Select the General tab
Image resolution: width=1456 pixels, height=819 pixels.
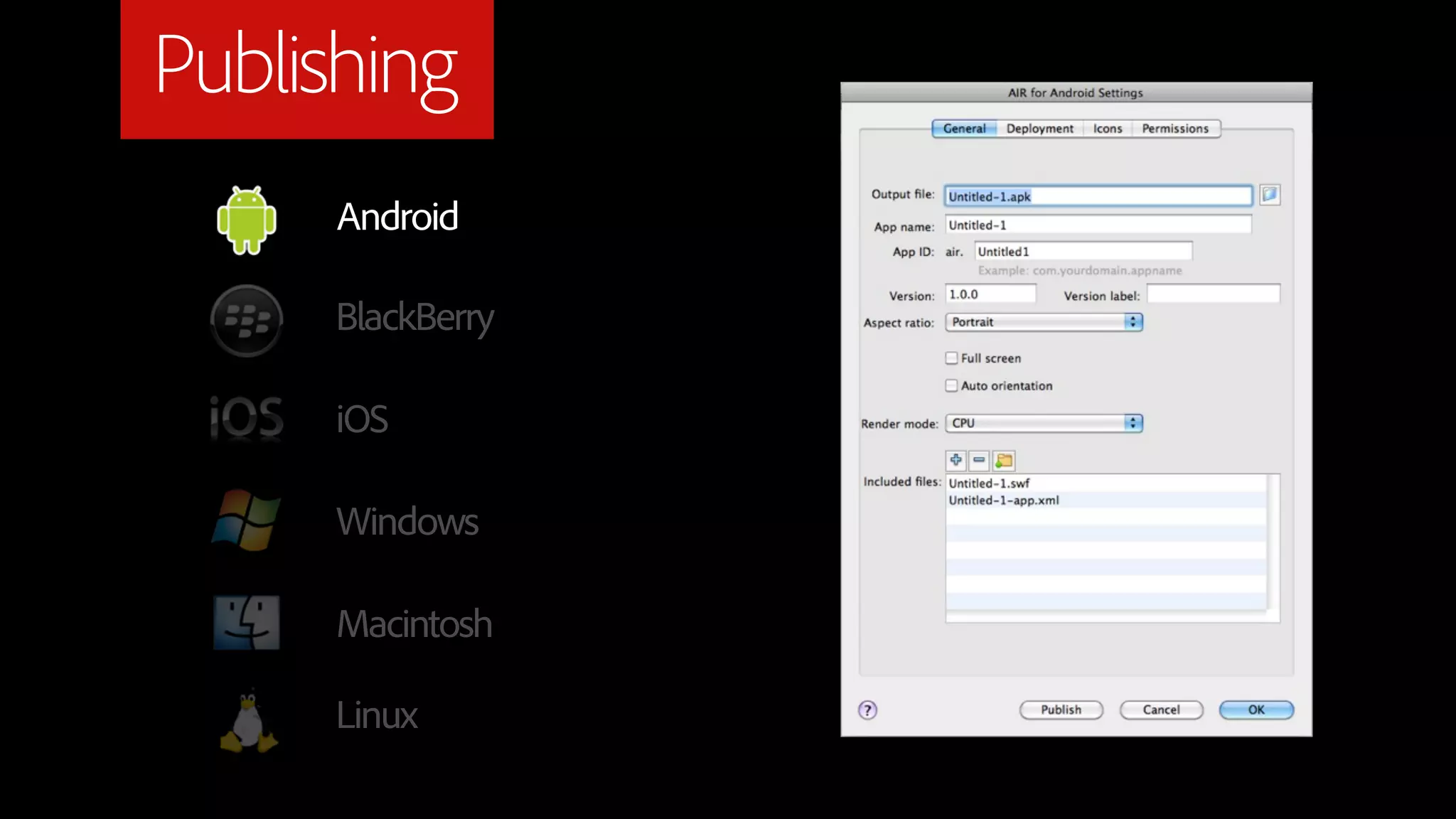965,129
